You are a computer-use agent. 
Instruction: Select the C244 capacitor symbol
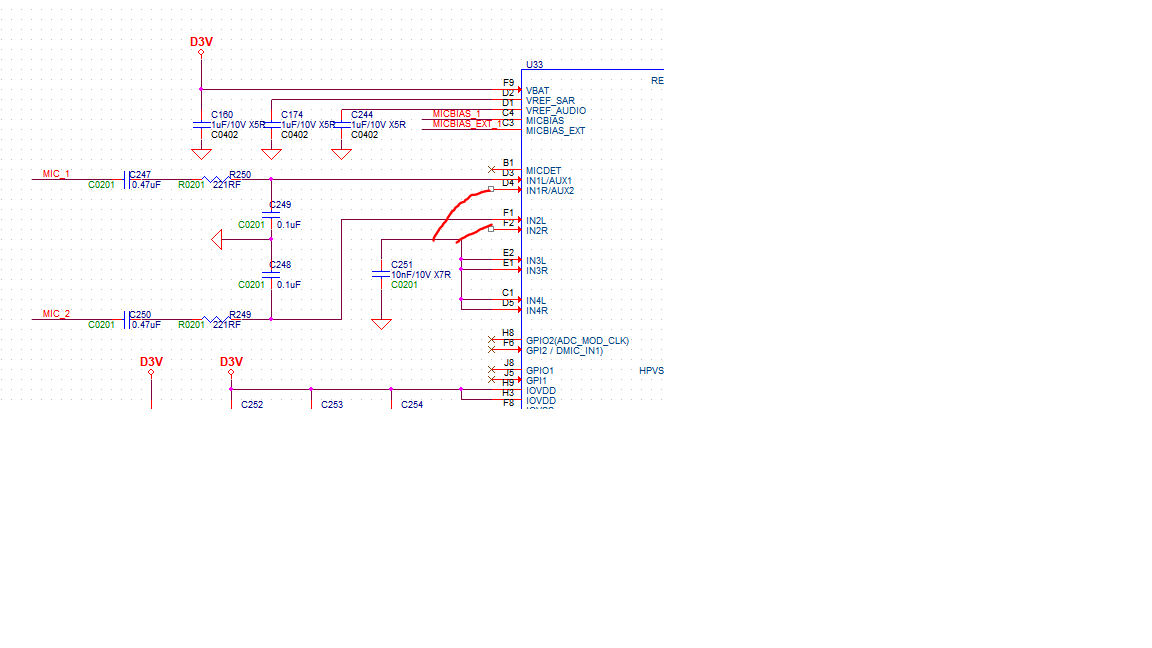point(341,125)
